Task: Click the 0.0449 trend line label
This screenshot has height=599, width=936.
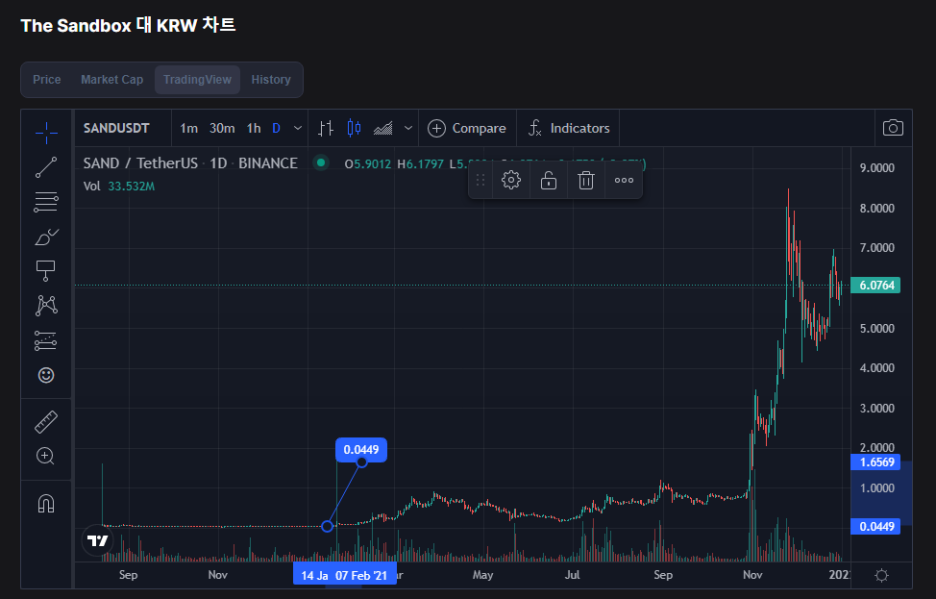Action: click(361, 450)
